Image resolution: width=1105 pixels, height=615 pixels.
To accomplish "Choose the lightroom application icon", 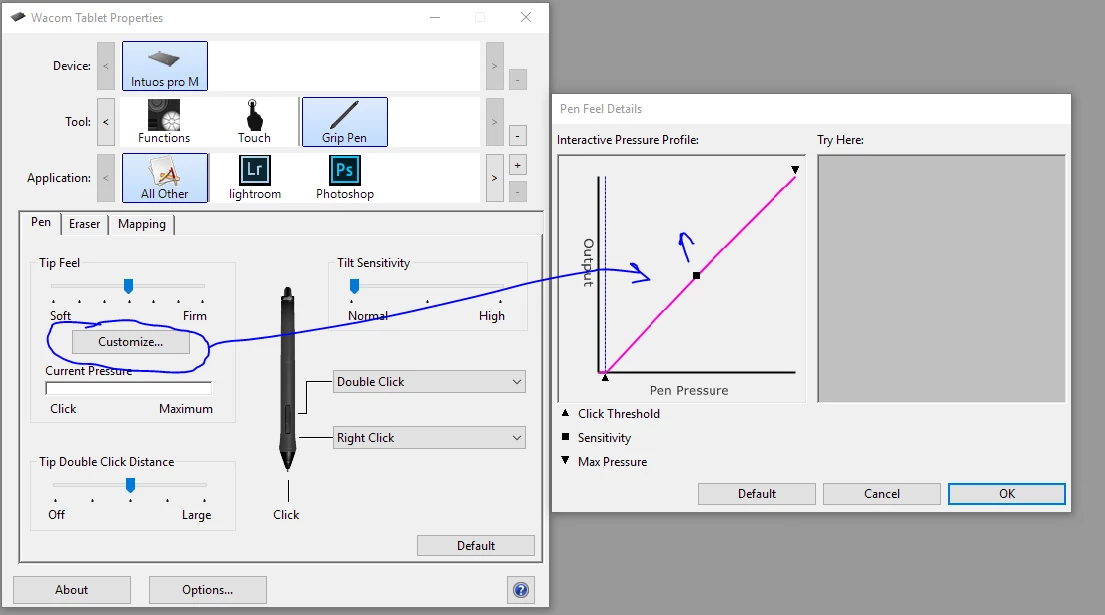I will [x=254, y=178].
